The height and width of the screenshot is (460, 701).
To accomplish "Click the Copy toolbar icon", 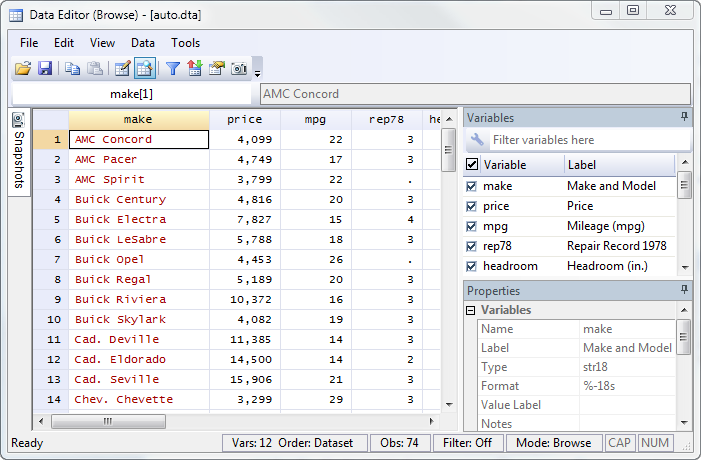I will (x=72, y=69).
